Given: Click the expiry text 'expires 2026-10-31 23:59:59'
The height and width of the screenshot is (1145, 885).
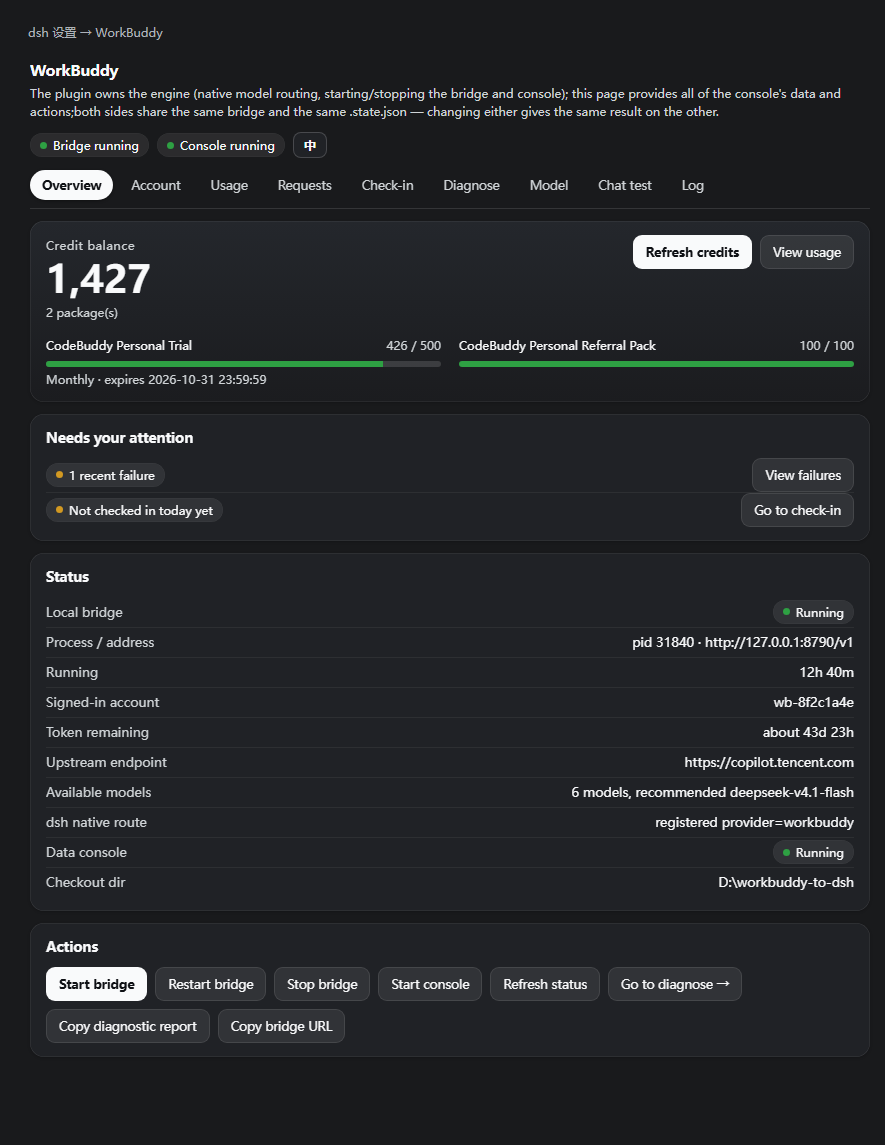Looking at the screenshot, I should [185, 380].
